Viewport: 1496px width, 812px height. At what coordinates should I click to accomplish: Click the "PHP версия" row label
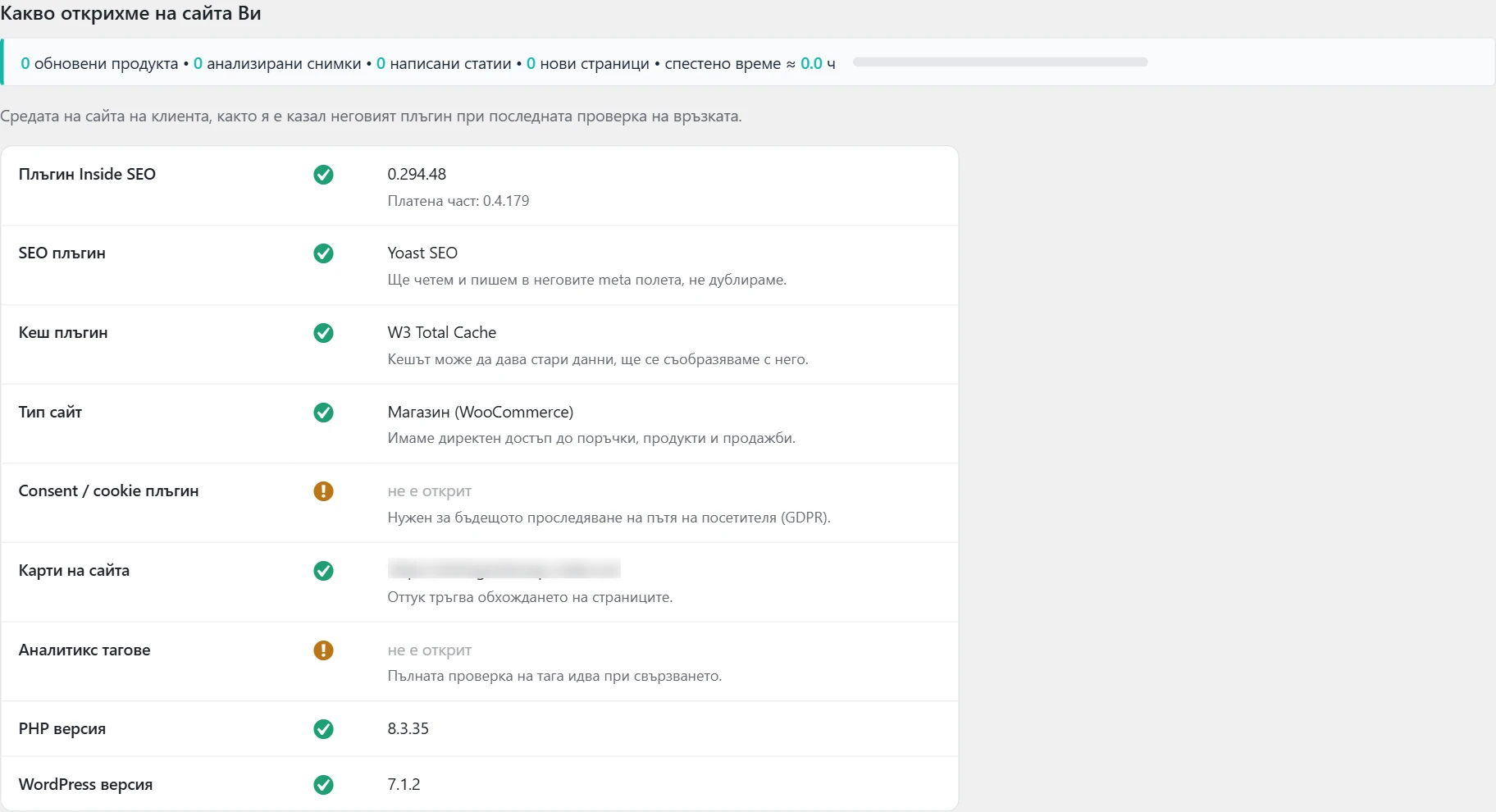62,729
